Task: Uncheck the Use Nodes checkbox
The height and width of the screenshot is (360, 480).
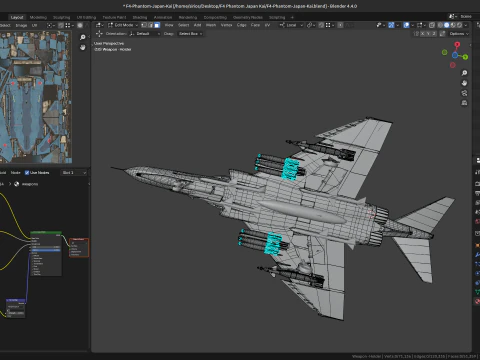Action: pyautogui.click(x=27, y=173)
